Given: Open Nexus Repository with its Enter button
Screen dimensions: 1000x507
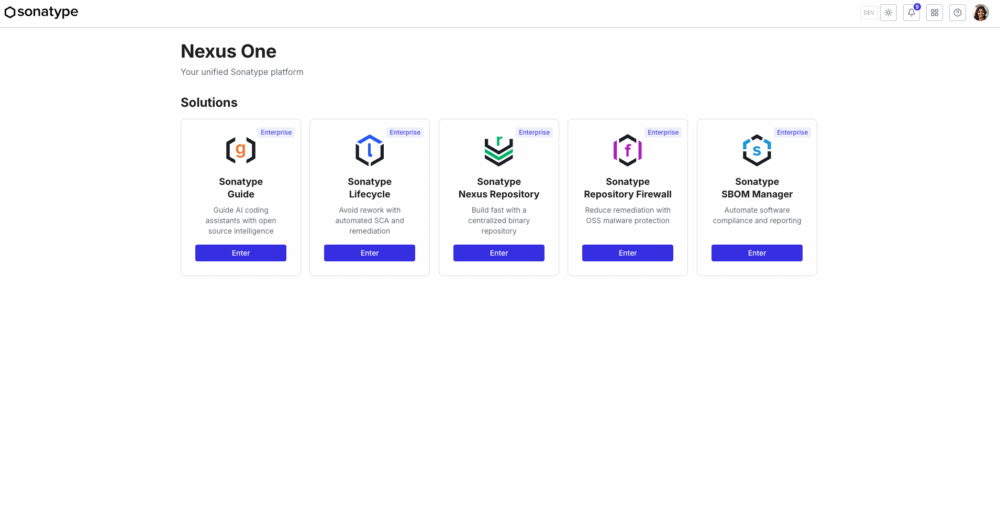Looking at the screenshot, I should click(x=499, y=253).
